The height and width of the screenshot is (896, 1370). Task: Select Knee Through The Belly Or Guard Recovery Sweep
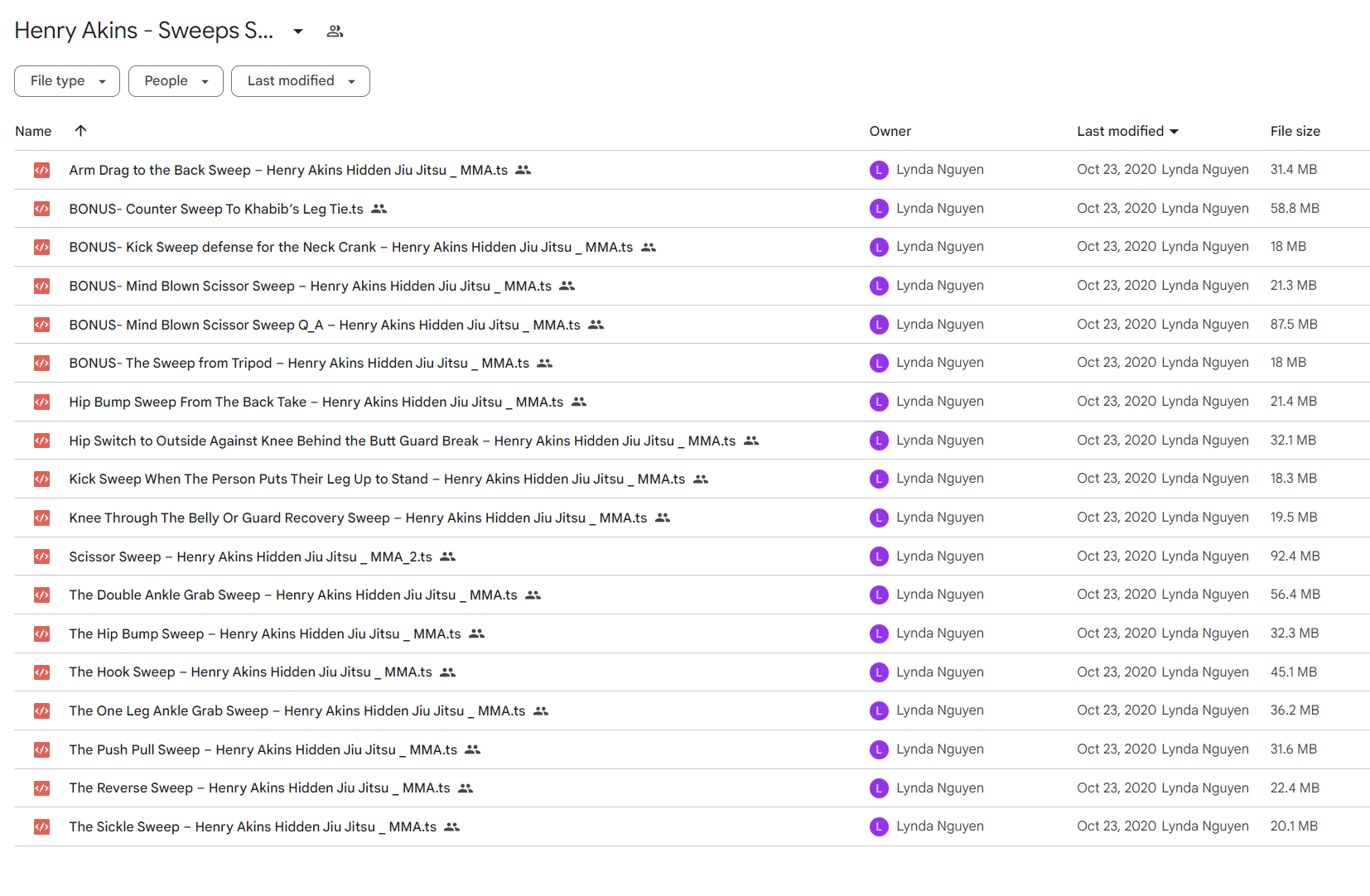358,518
